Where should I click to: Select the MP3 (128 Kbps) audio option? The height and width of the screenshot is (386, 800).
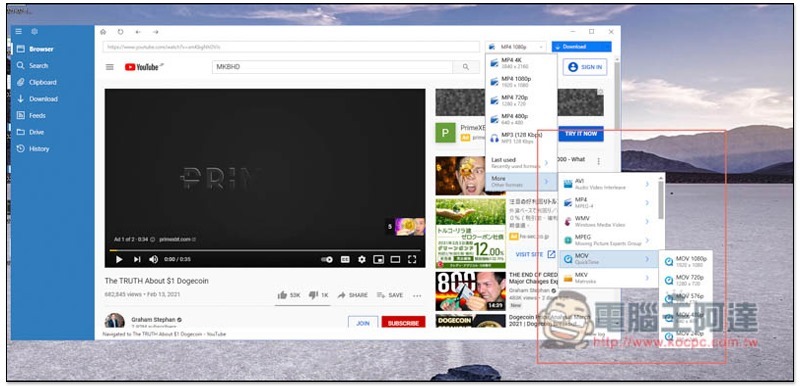521,138
